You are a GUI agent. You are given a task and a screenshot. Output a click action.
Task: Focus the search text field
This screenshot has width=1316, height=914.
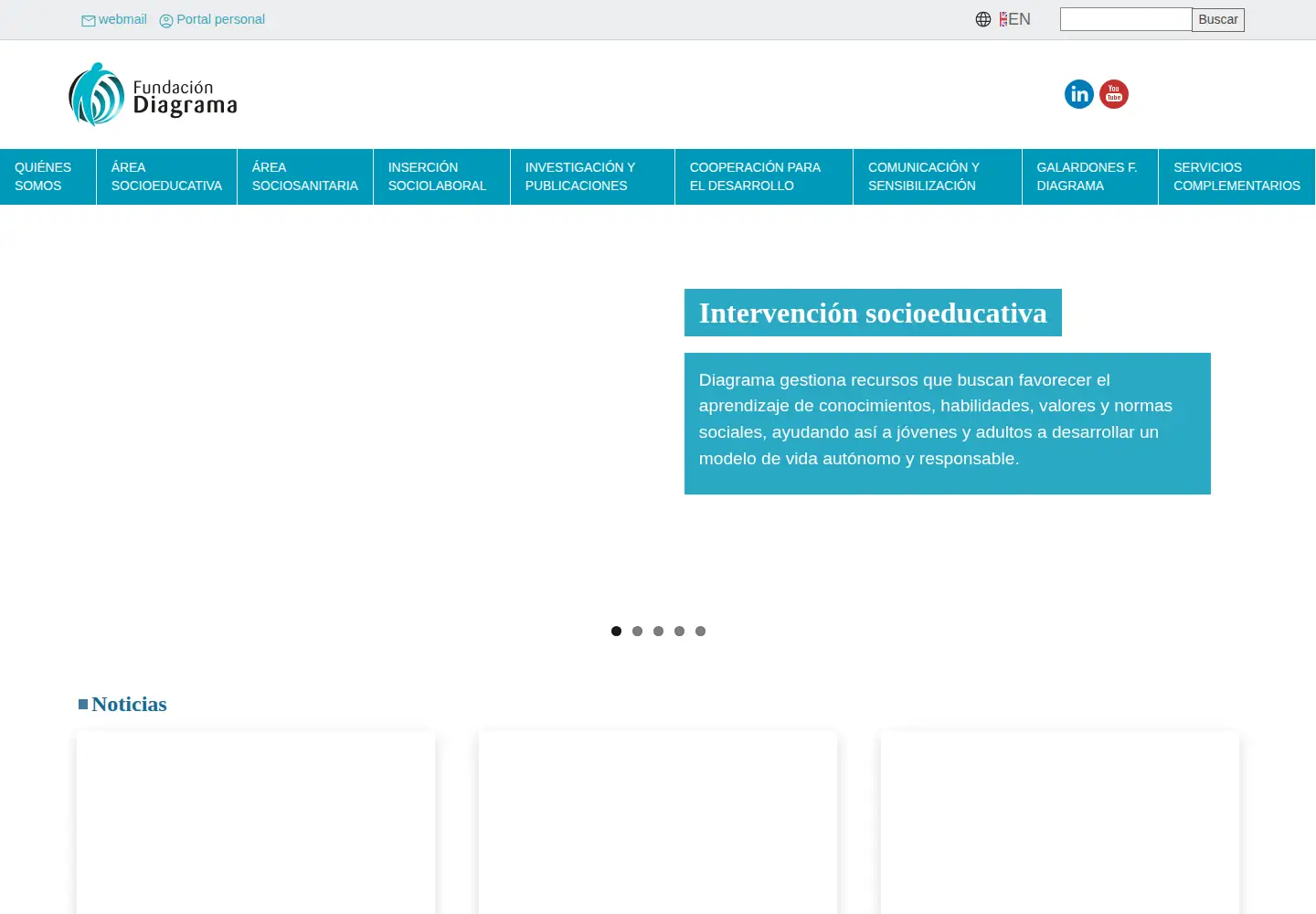click(x=1126, y=19)
